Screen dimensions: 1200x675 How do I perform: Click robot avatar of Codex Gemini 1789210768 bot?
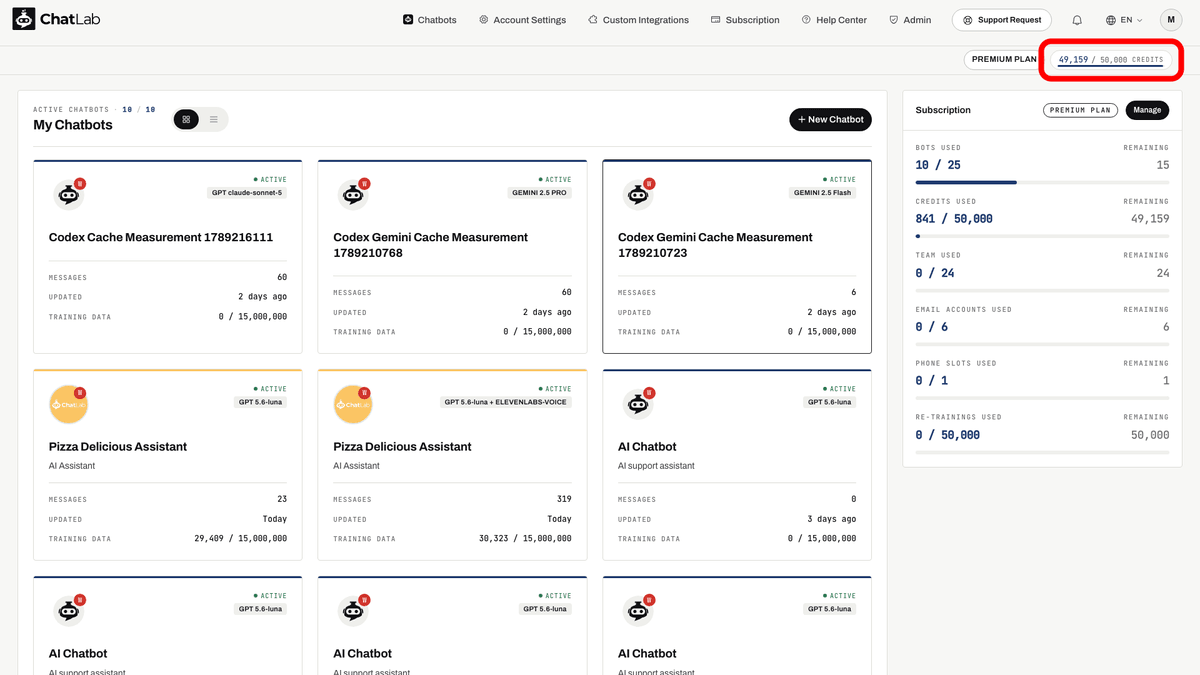tap(352, 194)
